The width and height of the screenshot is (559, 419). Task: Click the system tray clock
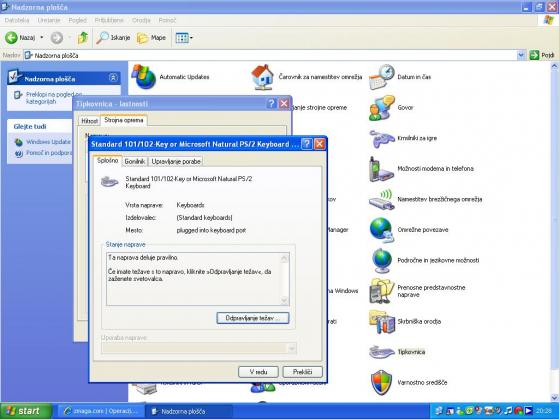point(543,411)
